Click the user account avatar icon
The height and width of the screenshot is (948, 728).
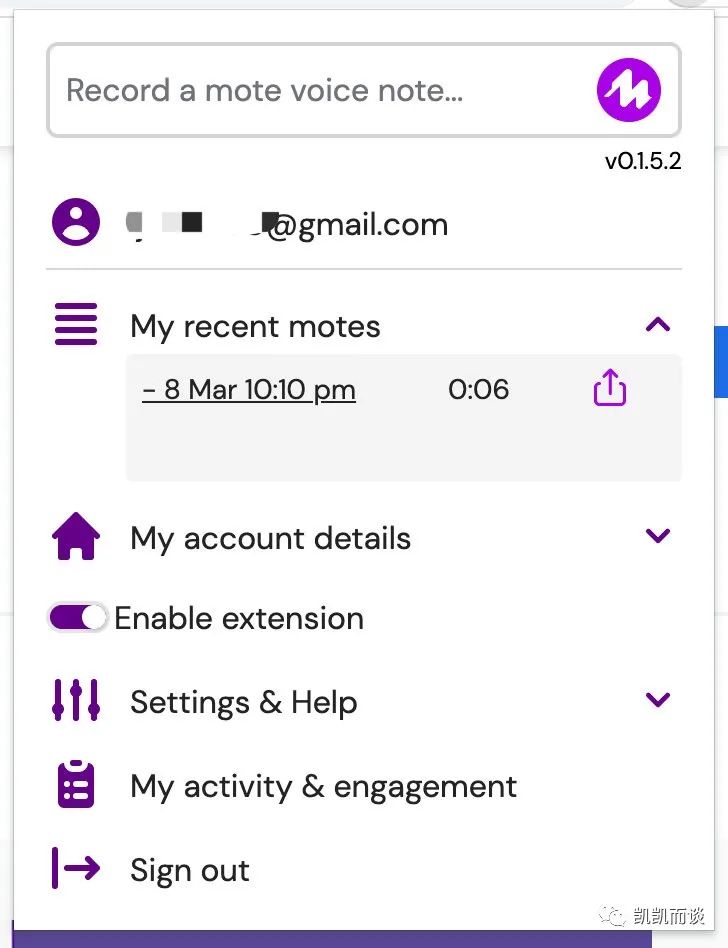point(76,222)
